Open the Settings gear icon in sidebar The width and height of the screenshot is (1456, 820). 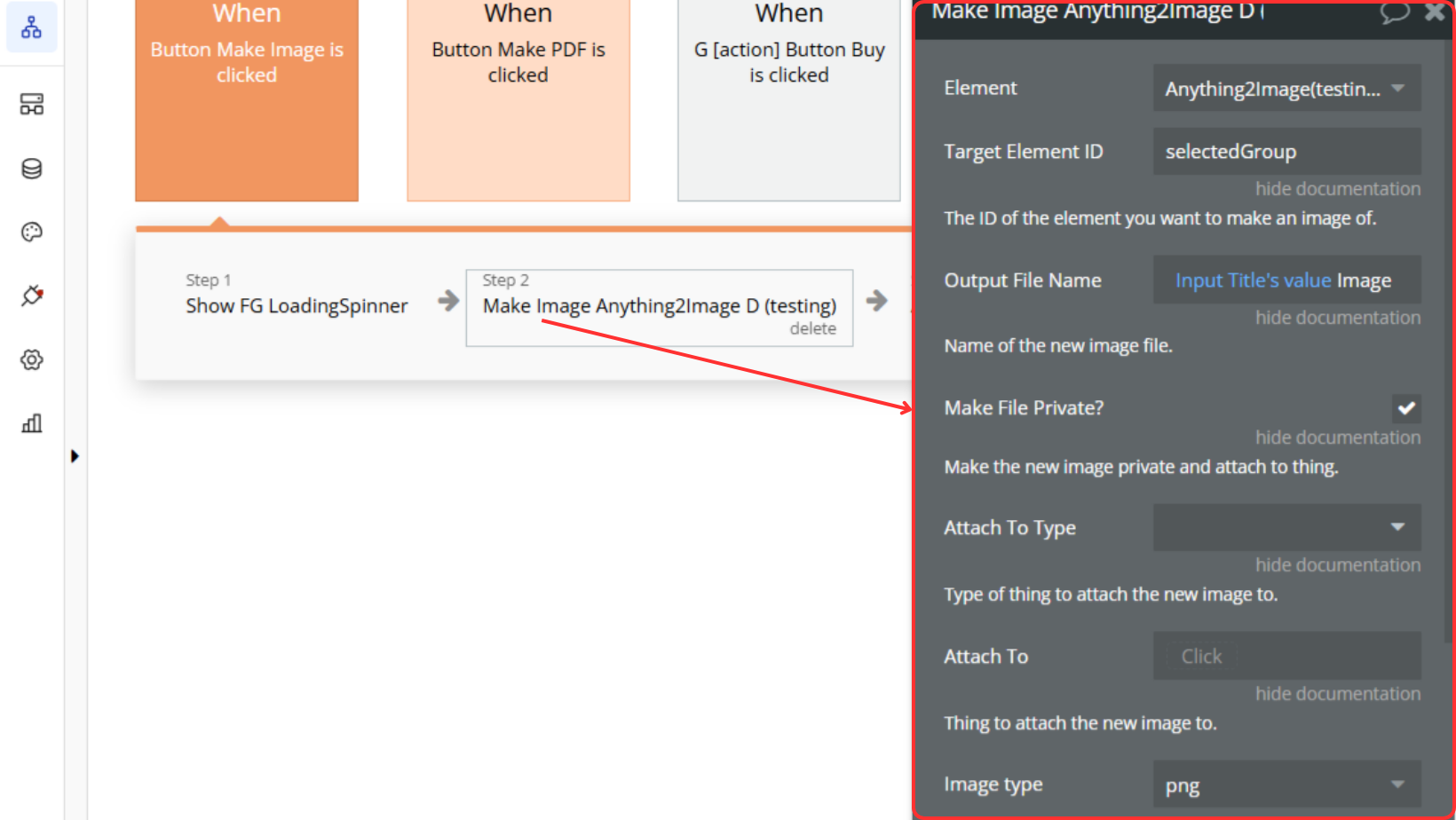pos(32,359)
